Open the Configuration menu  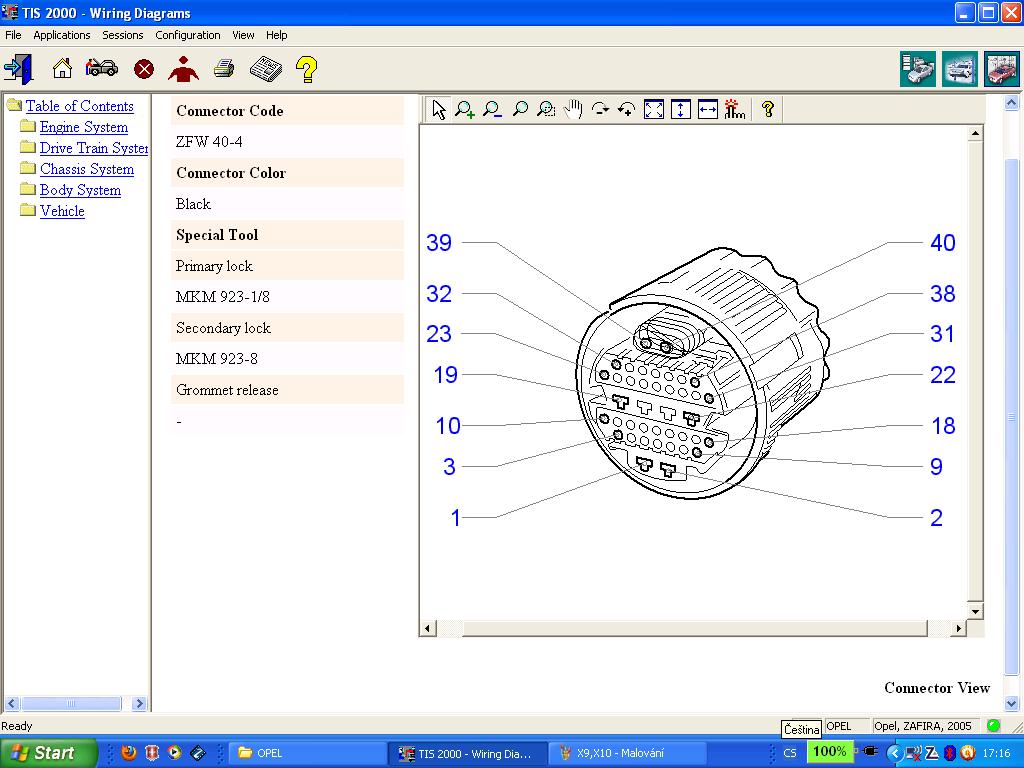(188, 35)
